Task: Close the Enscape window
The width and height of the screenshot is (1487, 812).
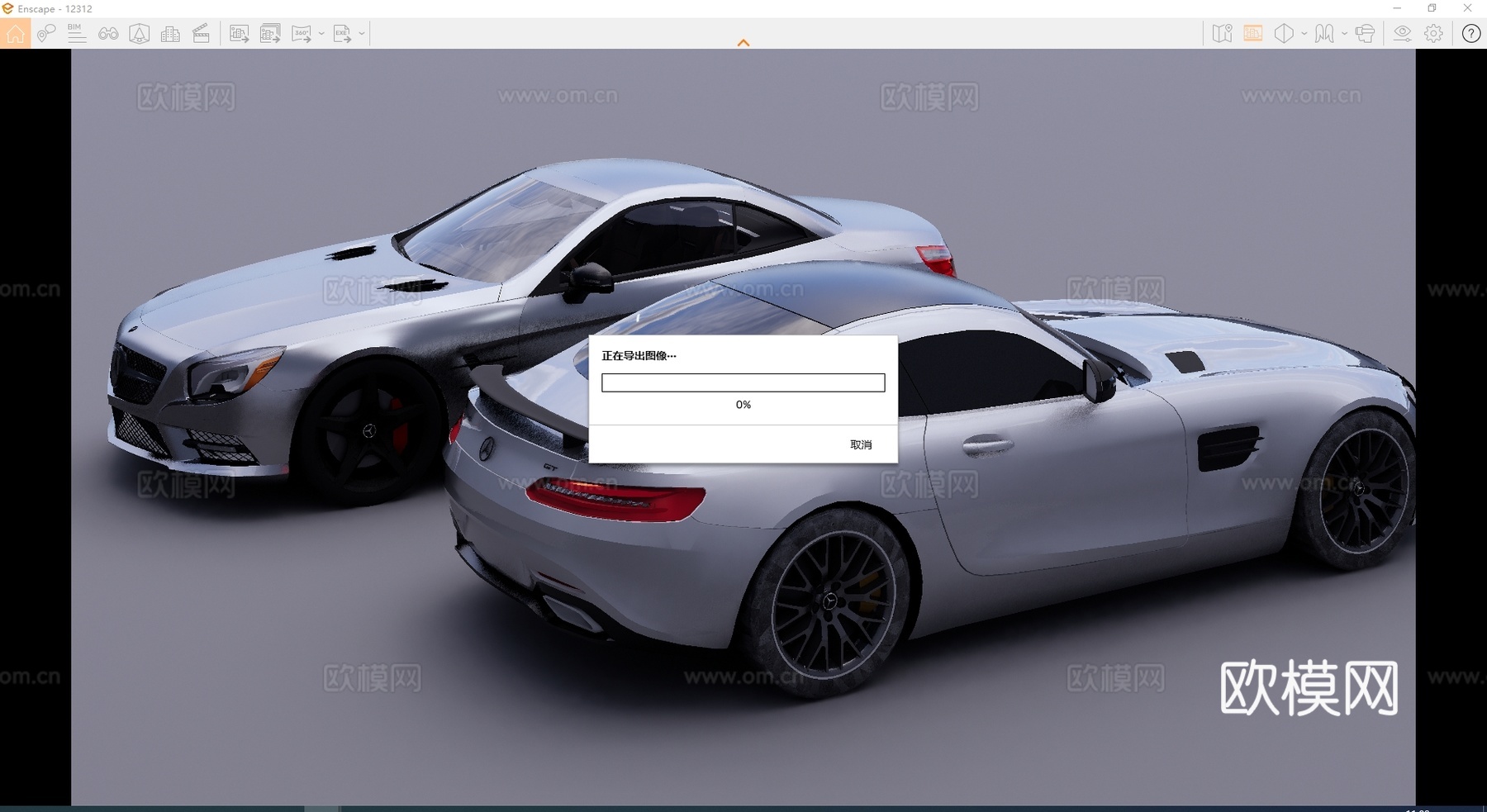Action: (x=1468, y=8)
